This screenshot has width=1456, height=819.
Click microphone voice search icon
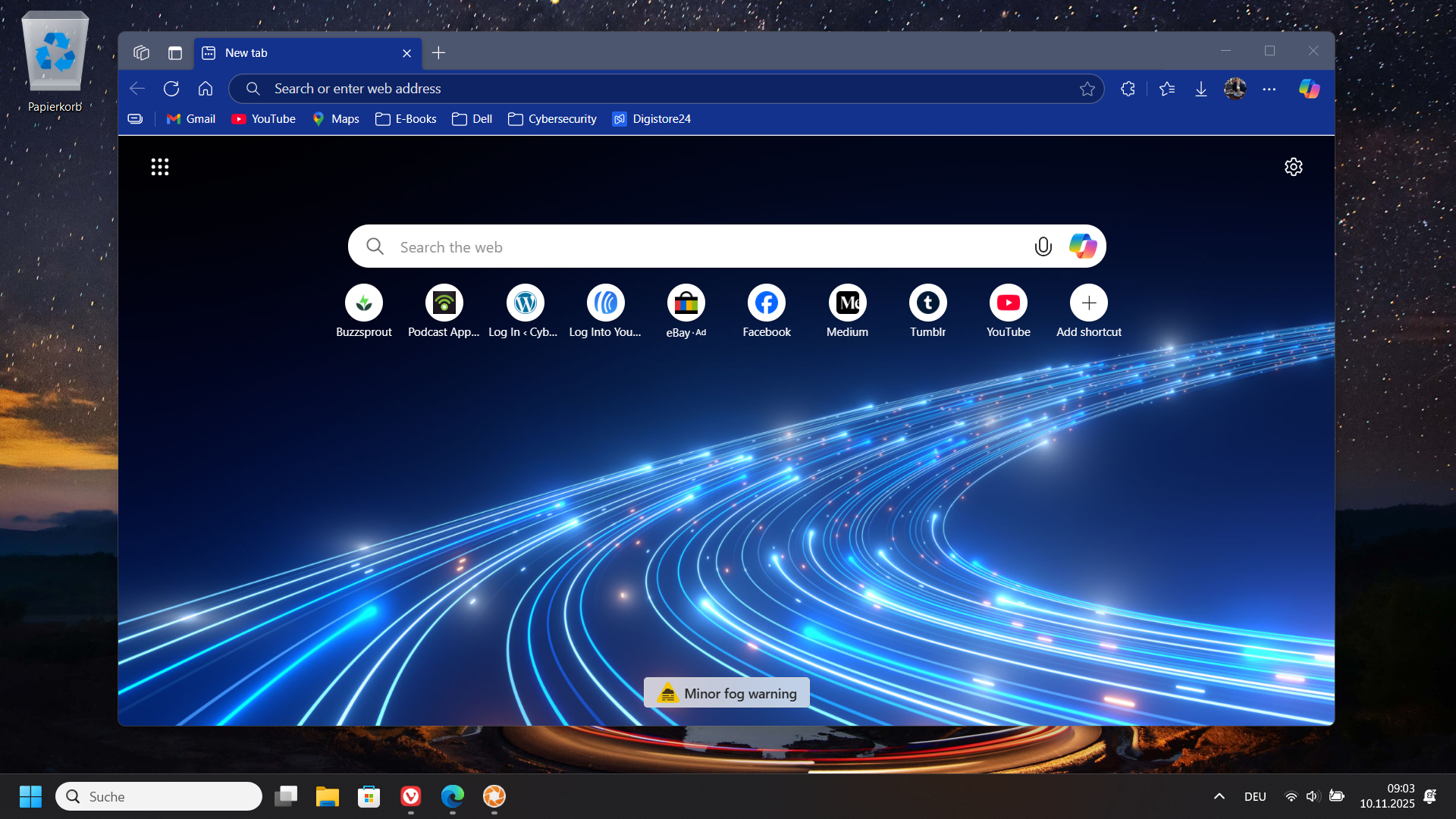(1043, 246)
